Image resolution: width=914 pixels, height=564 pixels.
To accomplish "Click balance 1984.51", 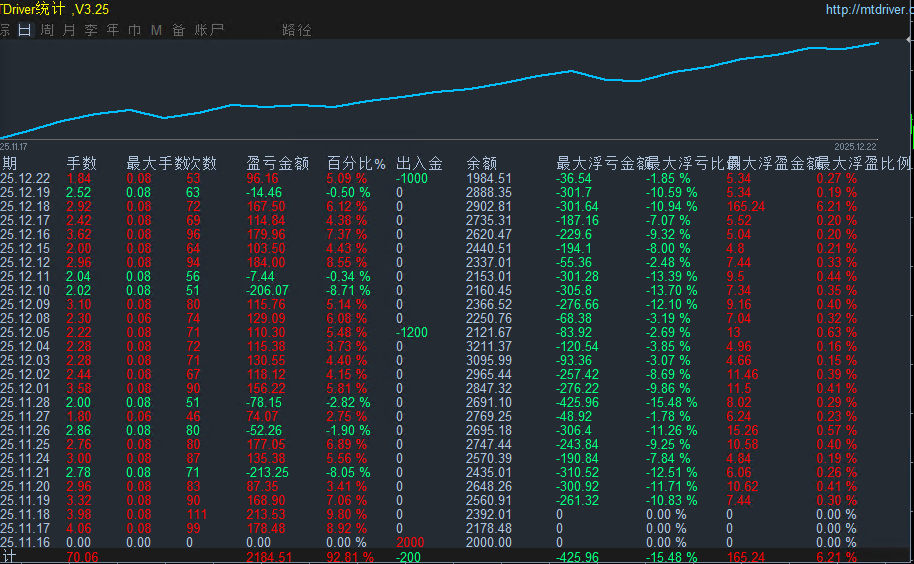I will [488, 178].
